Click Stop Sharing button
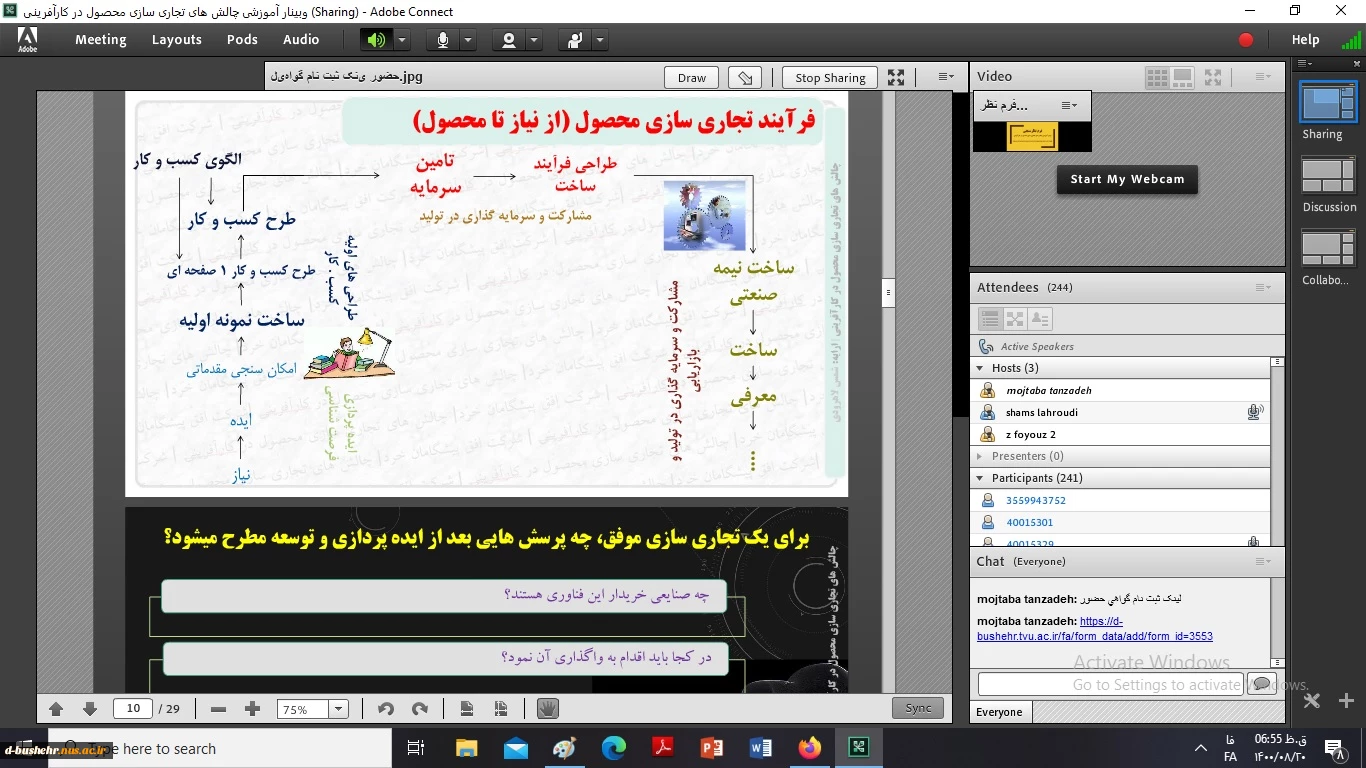 [x=830, y=77]
